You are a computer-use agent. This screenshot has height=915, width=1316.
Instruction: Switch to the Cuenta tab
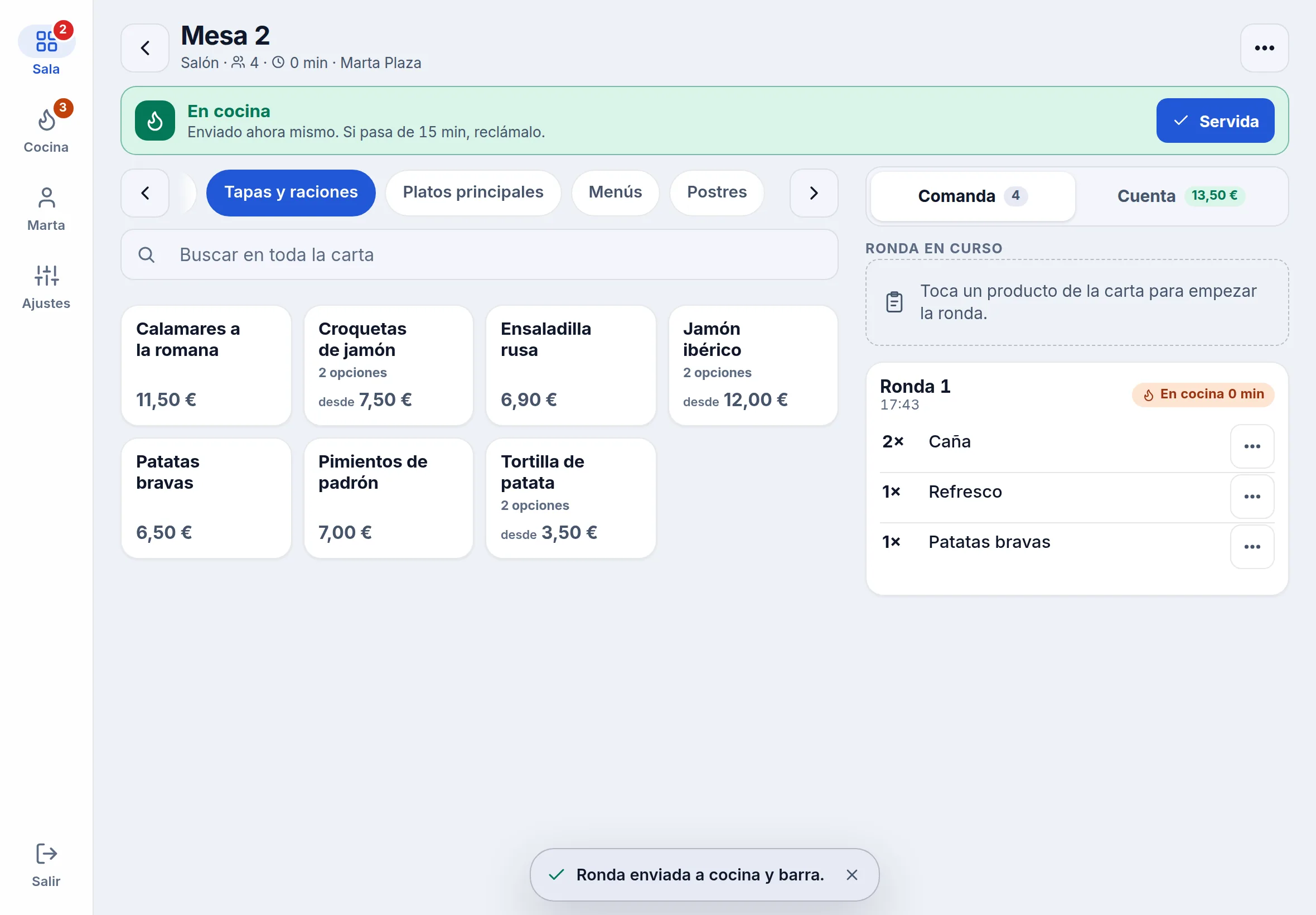[x=1181, y=196]
